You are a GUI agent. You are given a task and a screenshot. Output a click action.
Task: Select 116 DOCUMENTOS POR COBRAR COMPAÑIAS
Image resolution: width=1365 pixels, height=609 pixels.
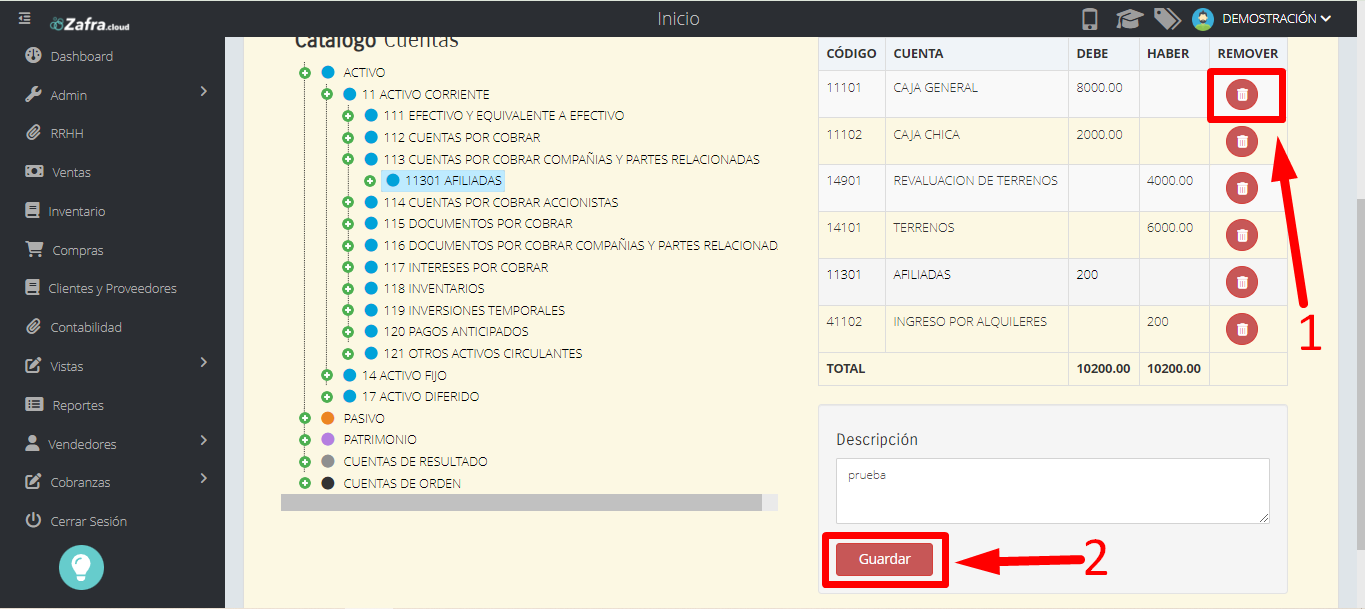pyautogui.click(x=580, y=246)
